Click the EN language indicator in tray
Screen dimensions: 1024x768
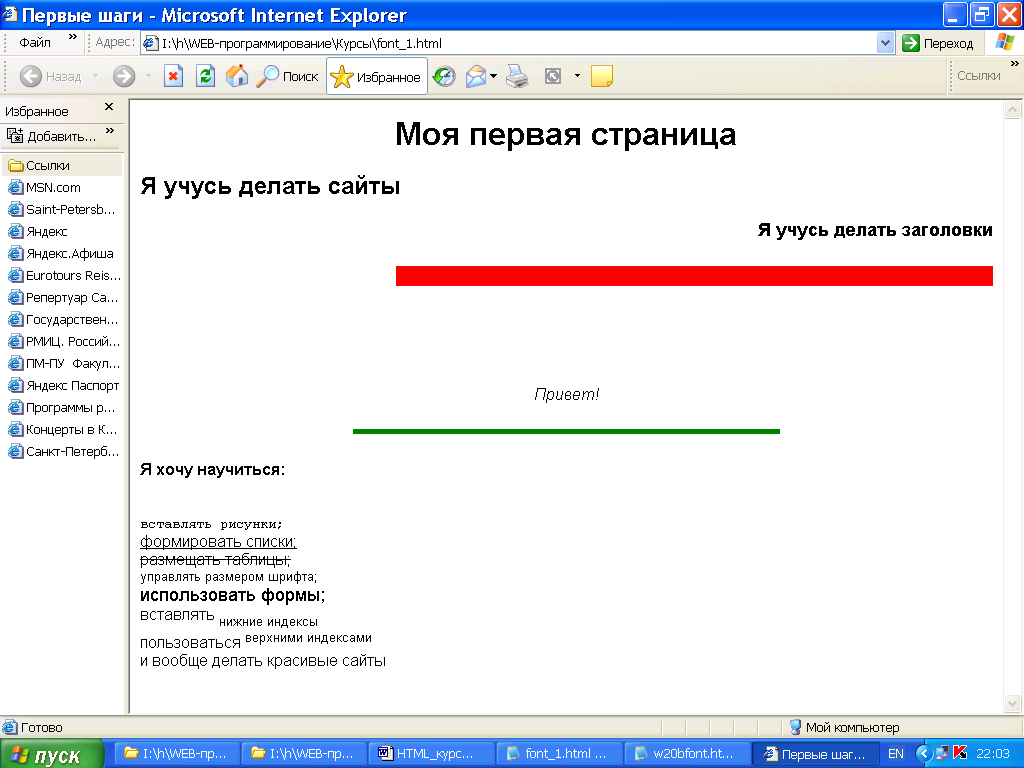(x=896, y=754)
